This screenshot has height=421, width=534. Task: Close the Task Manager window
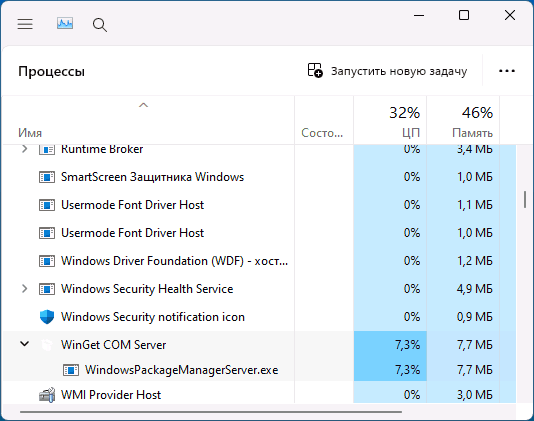pyautogui.click(x=510, y=15)
